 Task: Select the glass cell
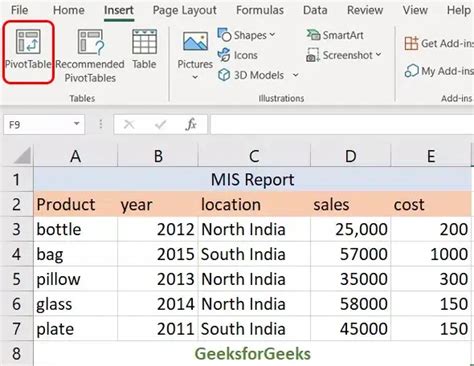(x=76, y=304)
